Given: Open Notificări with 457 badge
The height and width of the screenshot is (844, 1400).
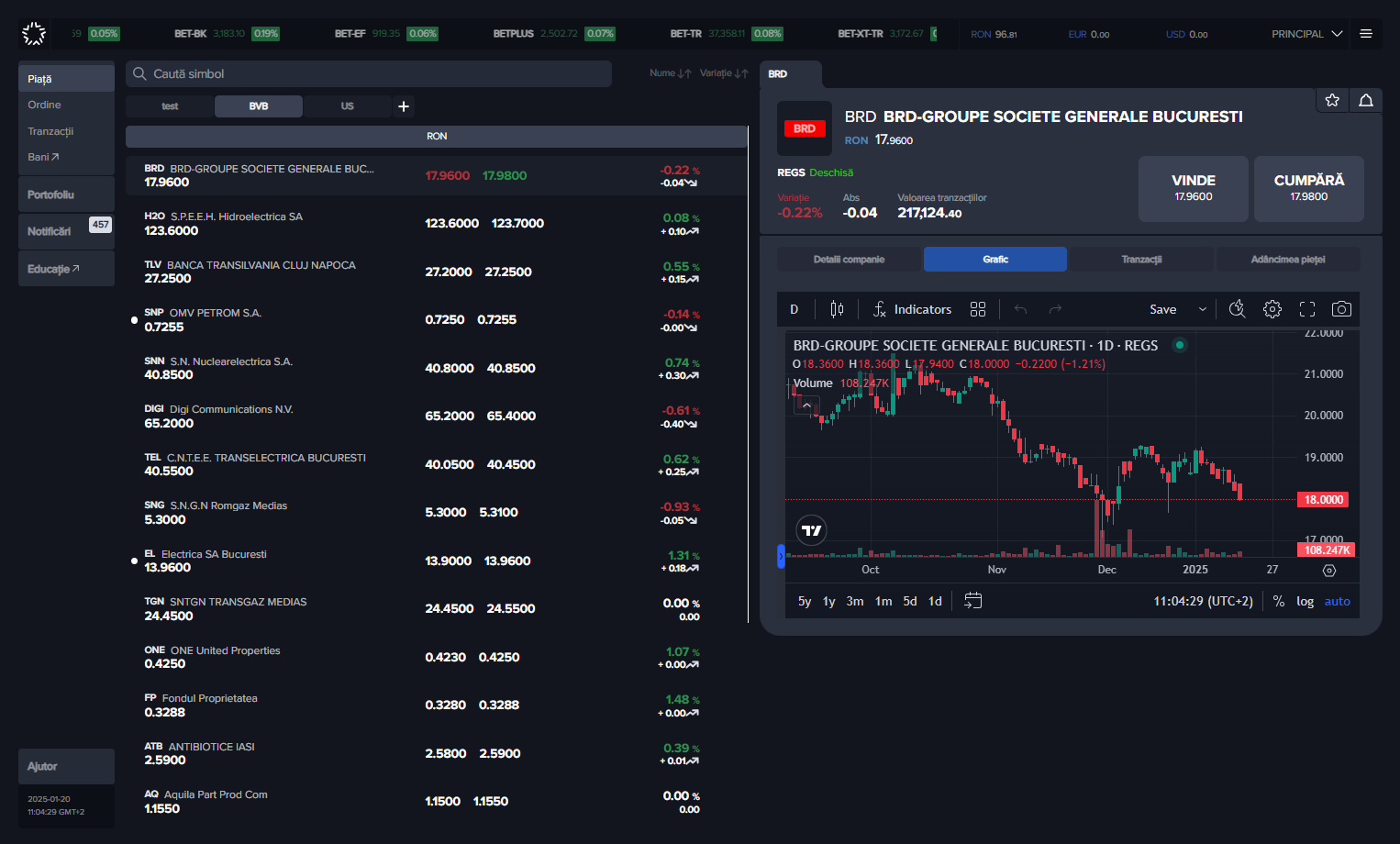Looking at the screenshot, I should 66,231.
